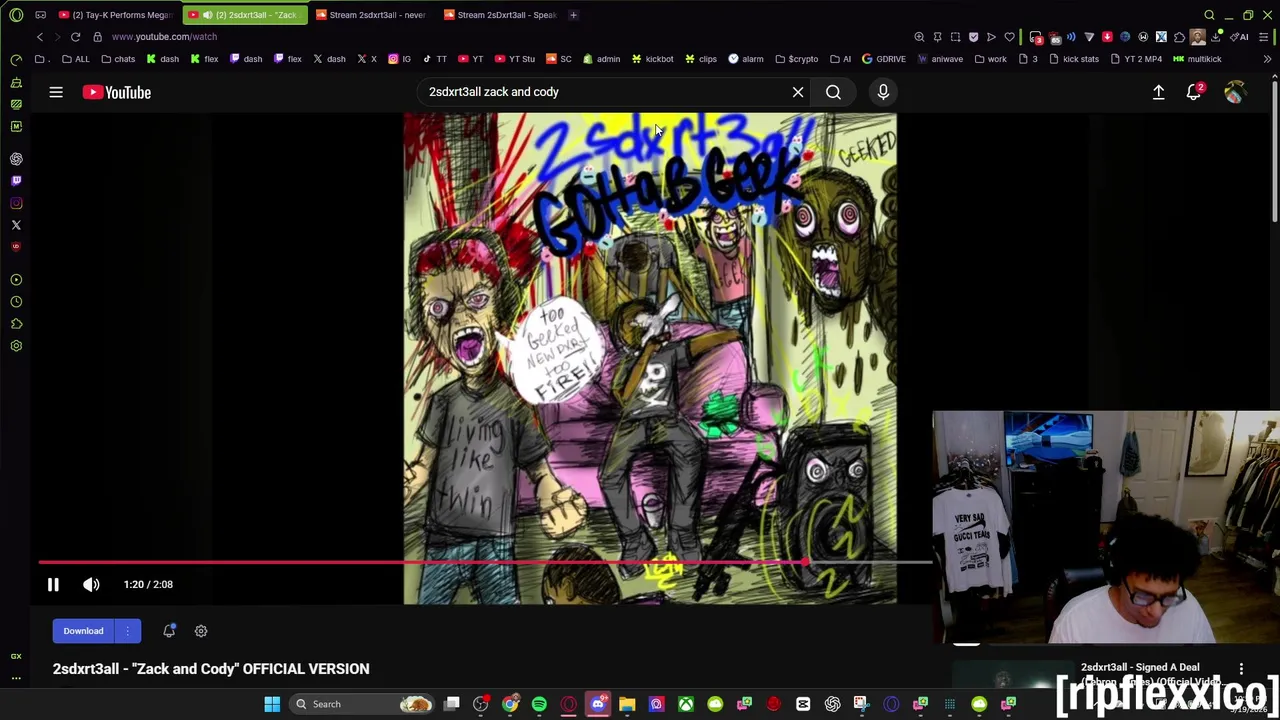
Task: Click the video progress scrubber handle
Action: (x=803, y=563)
